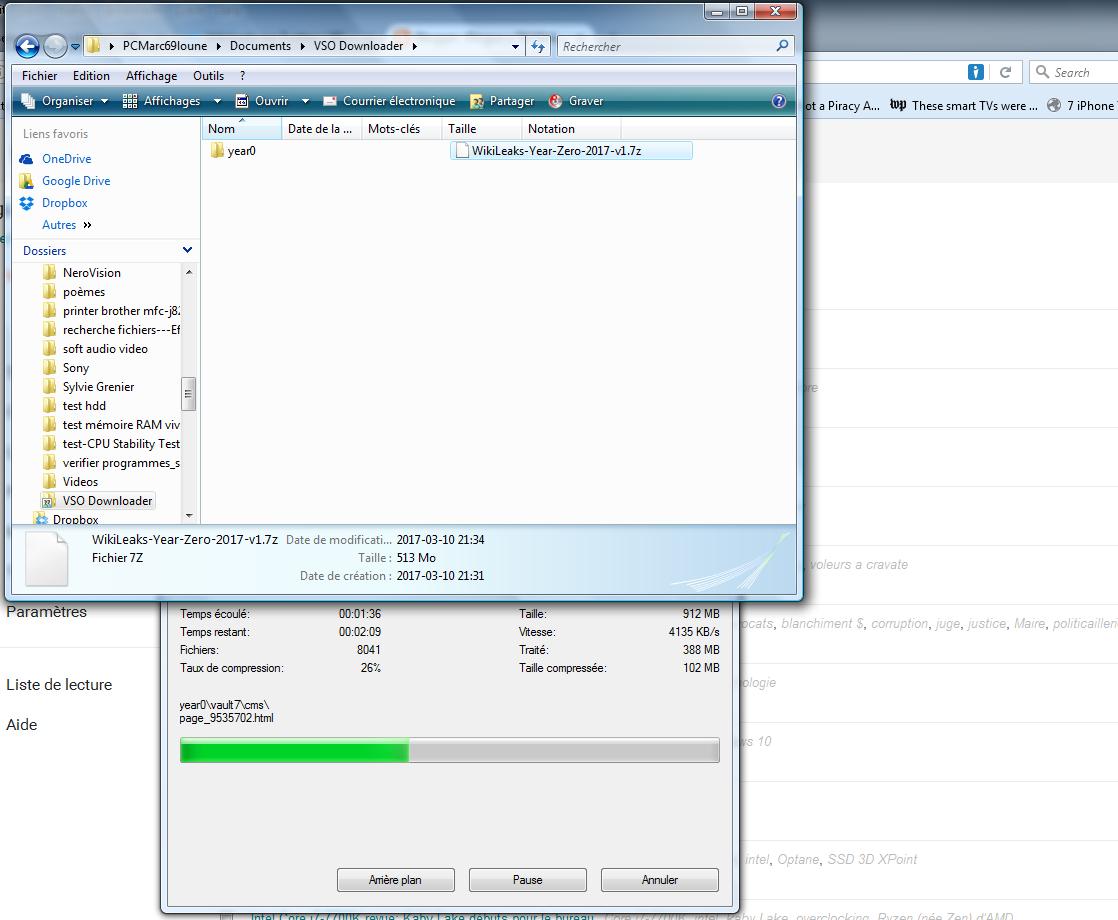
Task: Click the magnifier icon in the Rechercher box
Action: point(782,46)
